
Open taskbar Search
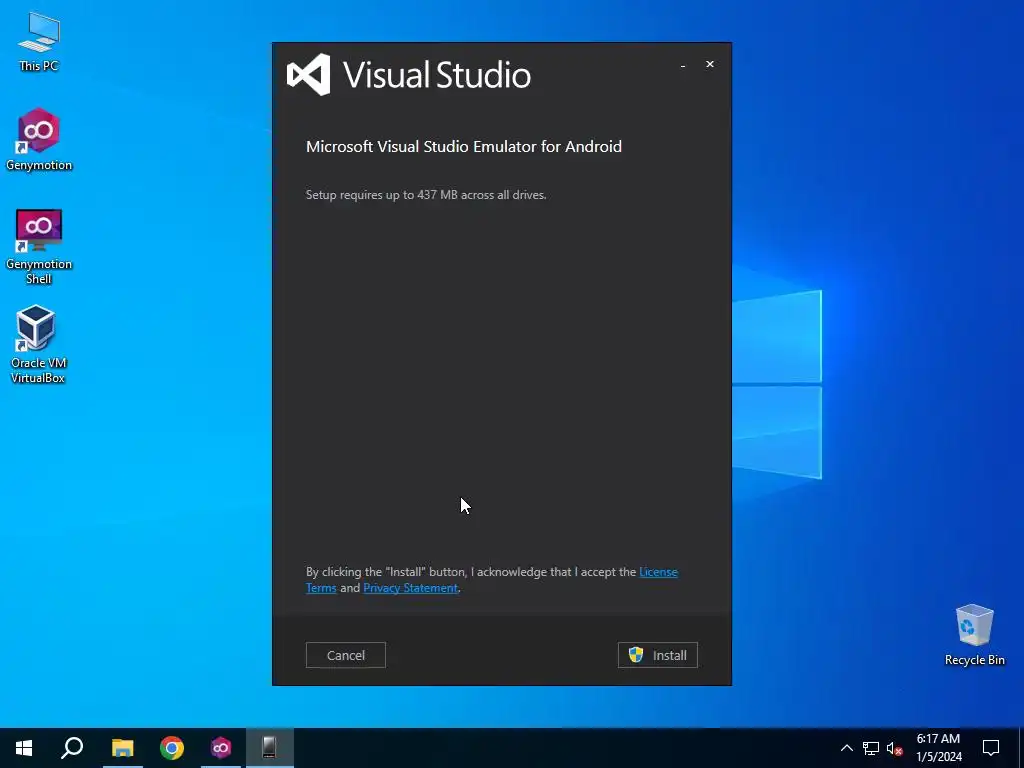coord(72,748)
